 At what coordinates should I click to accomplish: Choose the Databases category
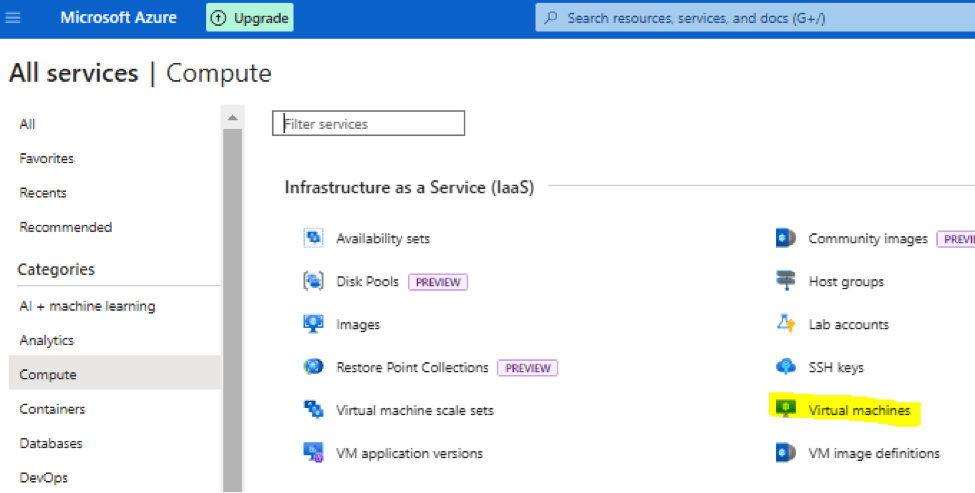tap(51, 443)
